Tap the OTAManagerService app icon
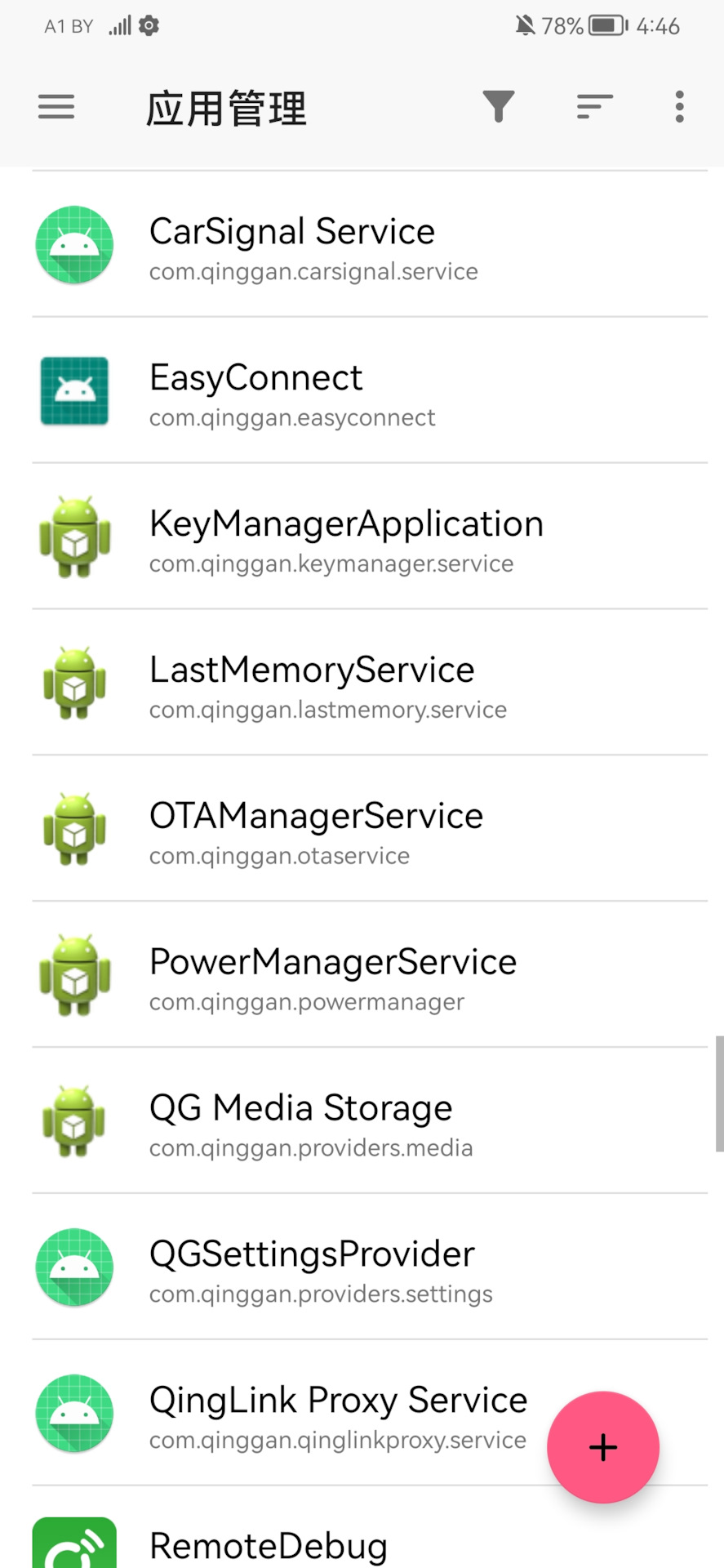This screenshot has width=724, height=1568. [x=74, y=829]
